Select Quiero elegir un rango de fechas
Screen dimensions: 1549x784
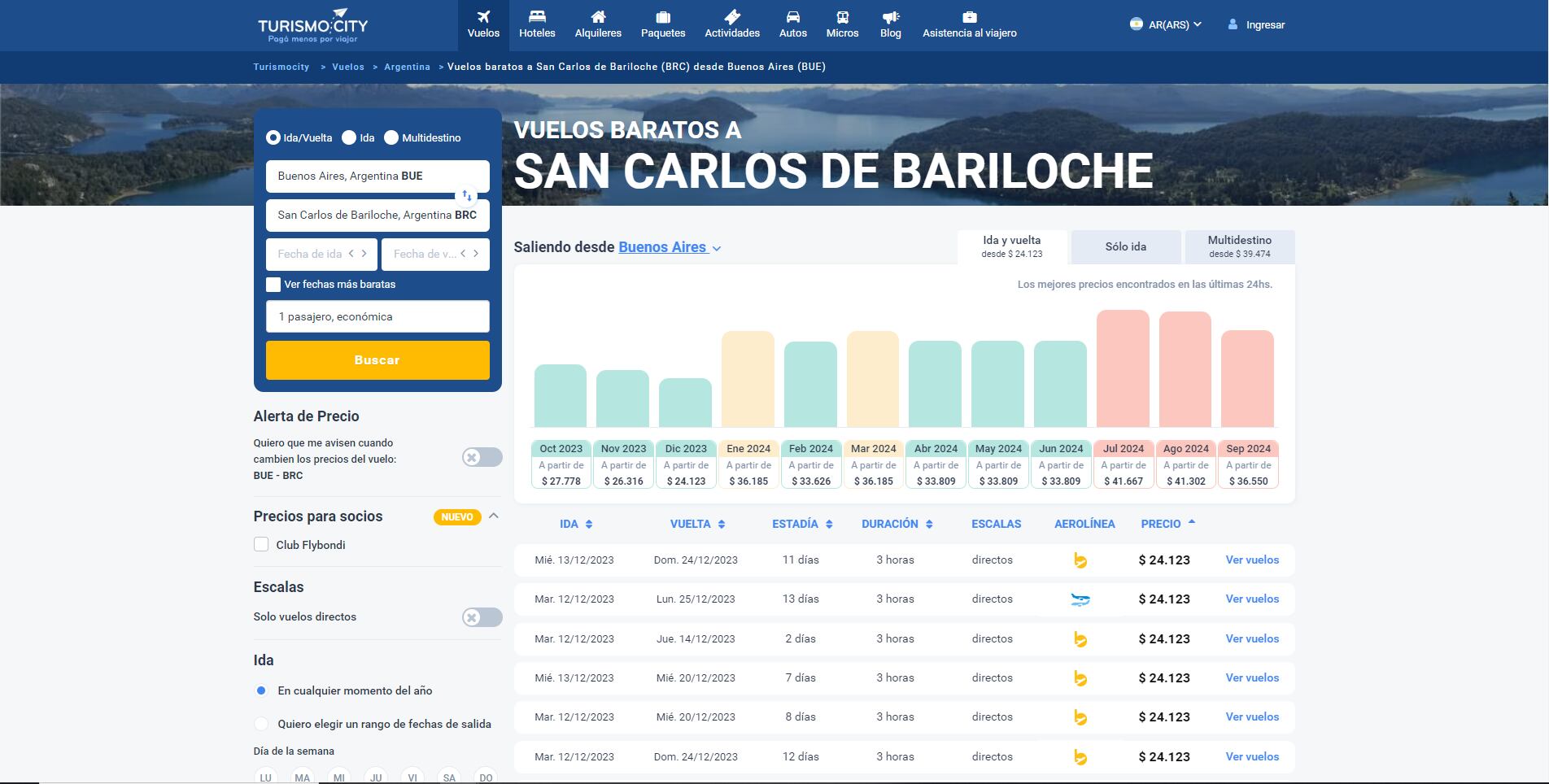[x=261, y=724]
